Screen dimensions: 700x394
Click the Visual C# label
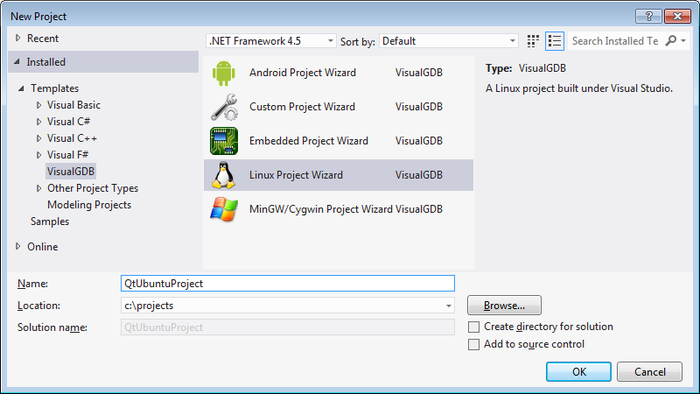(69, 121)
